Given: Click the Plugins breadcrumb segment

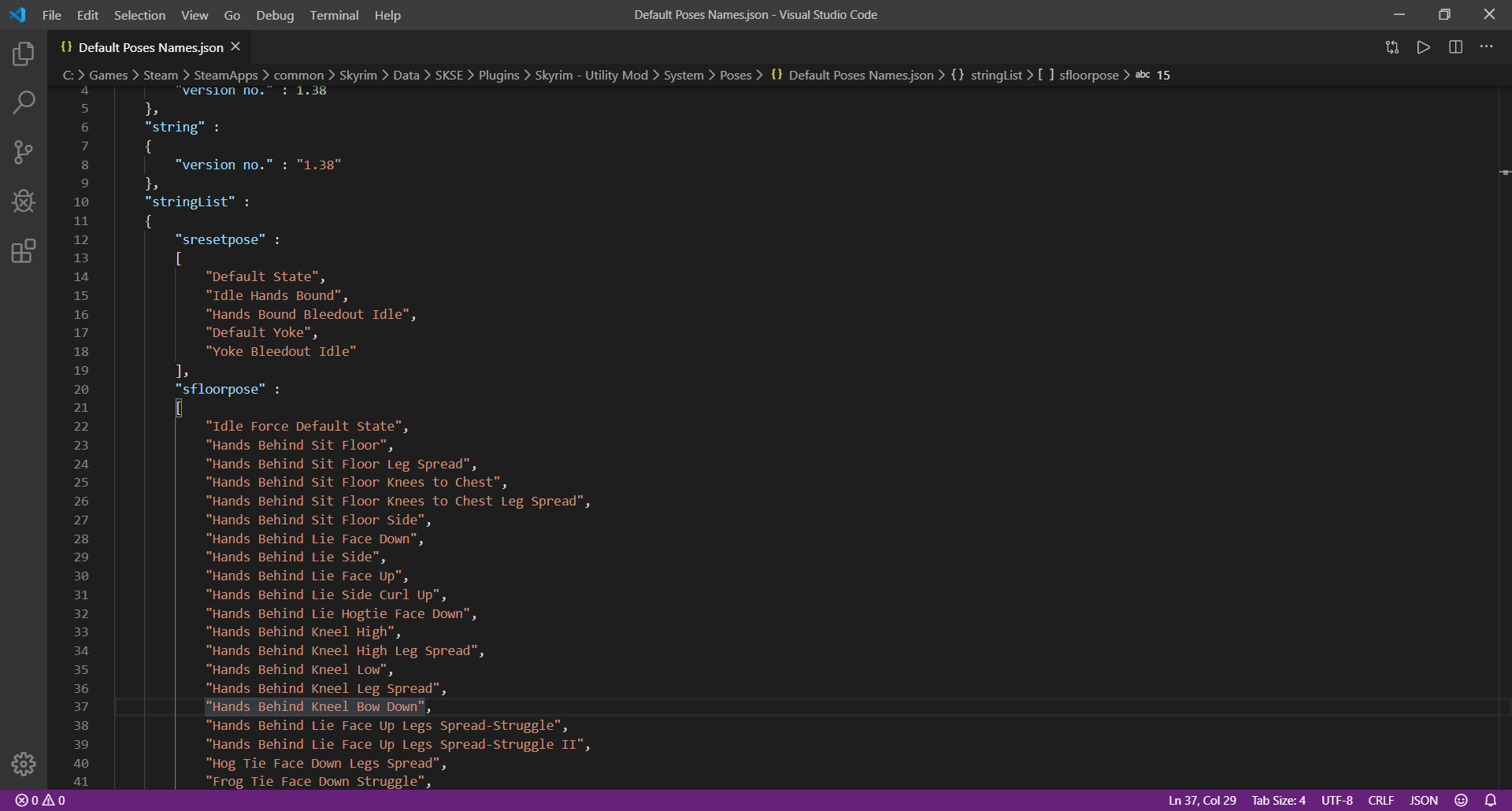Looking at the screenshot, I should [498, 75].
